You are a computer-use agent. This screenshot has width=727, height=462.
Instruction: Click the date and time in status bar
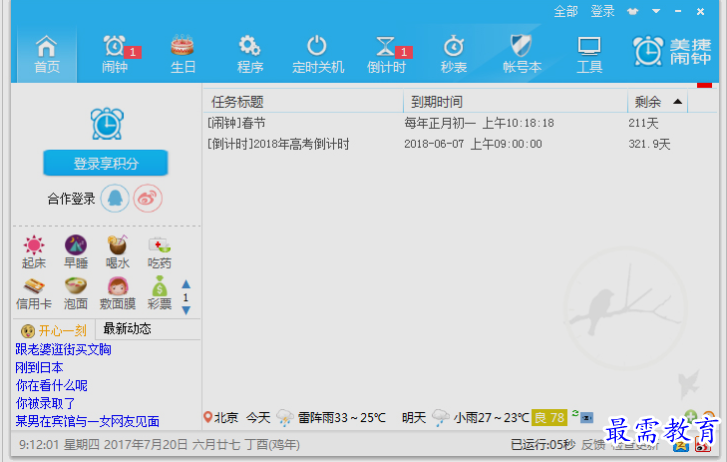tap(159, 445)
